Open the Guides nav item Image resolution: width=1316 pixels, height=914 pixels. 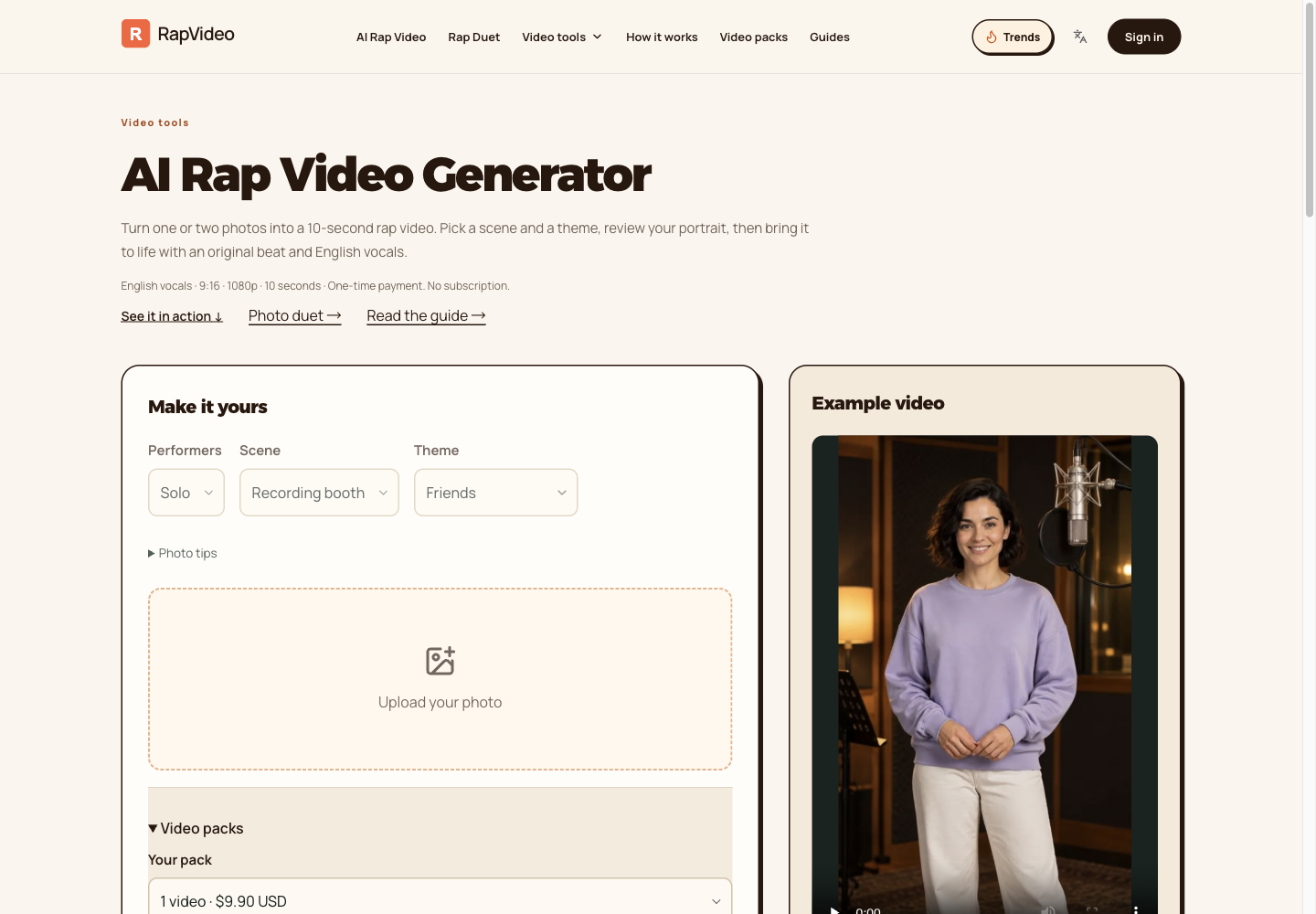830,37
